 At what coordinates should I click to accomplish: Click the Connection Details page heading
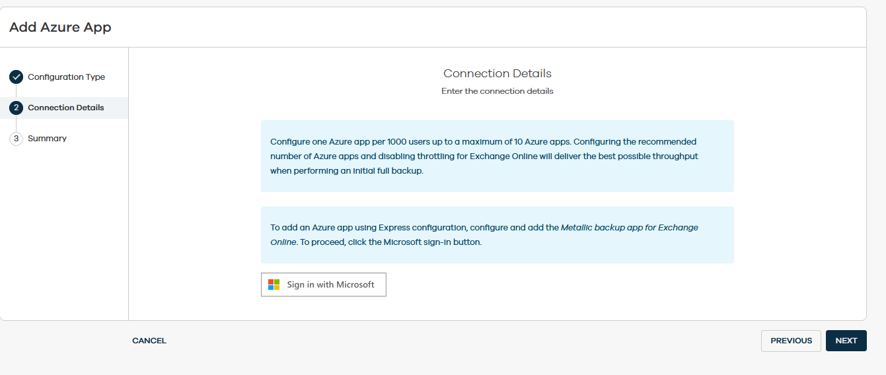[x=497, y=73]
